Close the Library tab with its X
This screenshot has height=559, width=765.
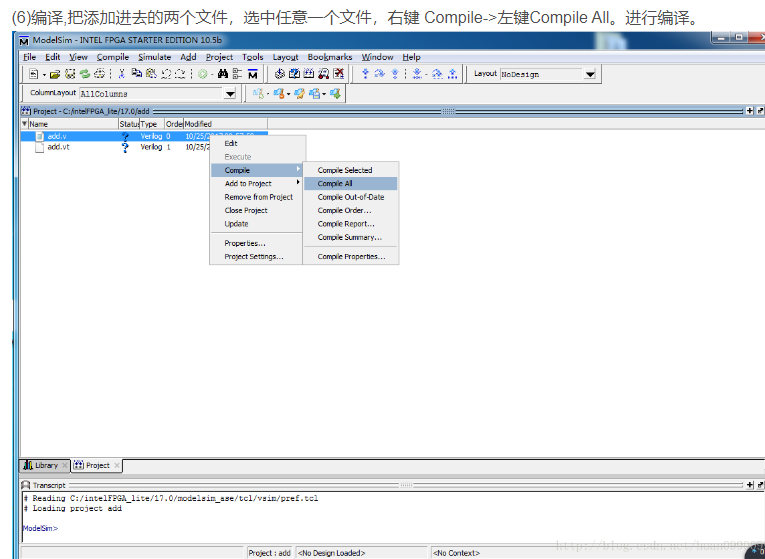[65, 465]
